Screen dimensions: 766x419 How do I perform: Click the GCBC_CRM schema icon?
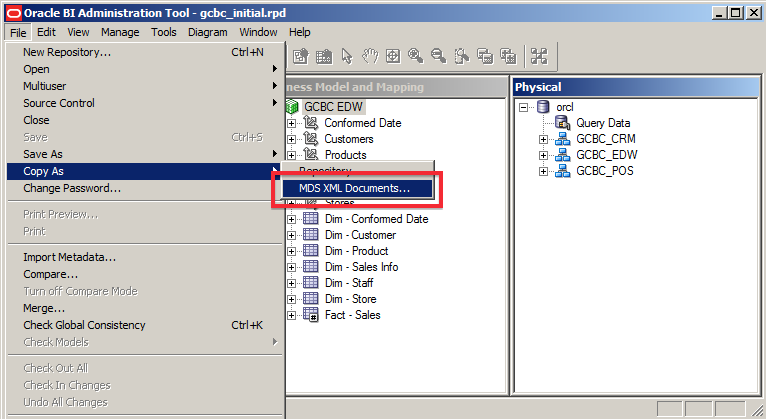562,139
